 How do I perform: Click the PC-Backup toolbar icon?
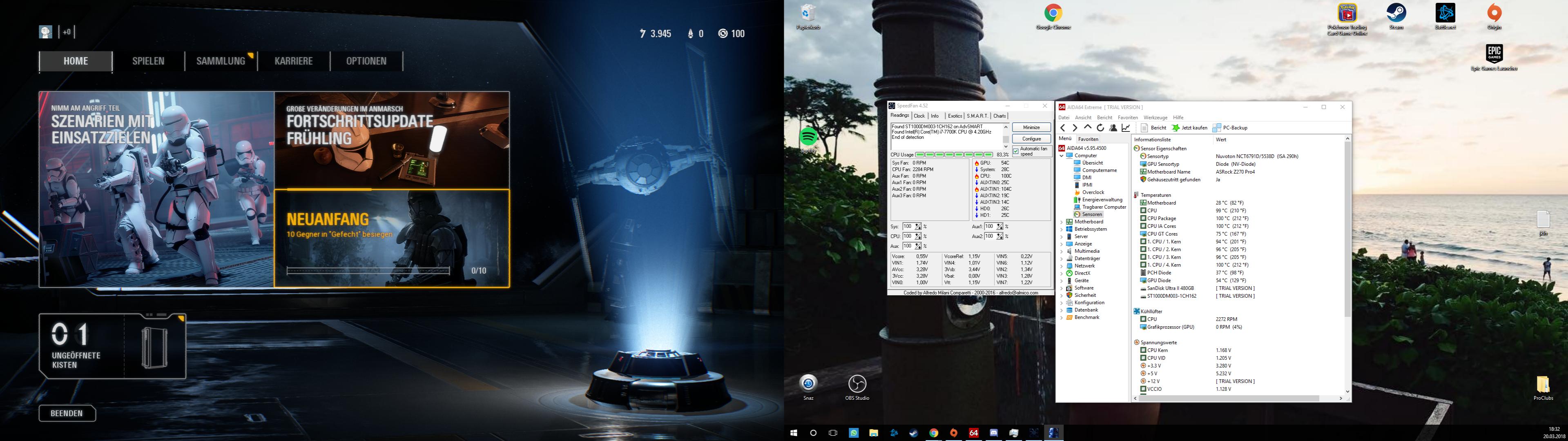point(1229,128)
